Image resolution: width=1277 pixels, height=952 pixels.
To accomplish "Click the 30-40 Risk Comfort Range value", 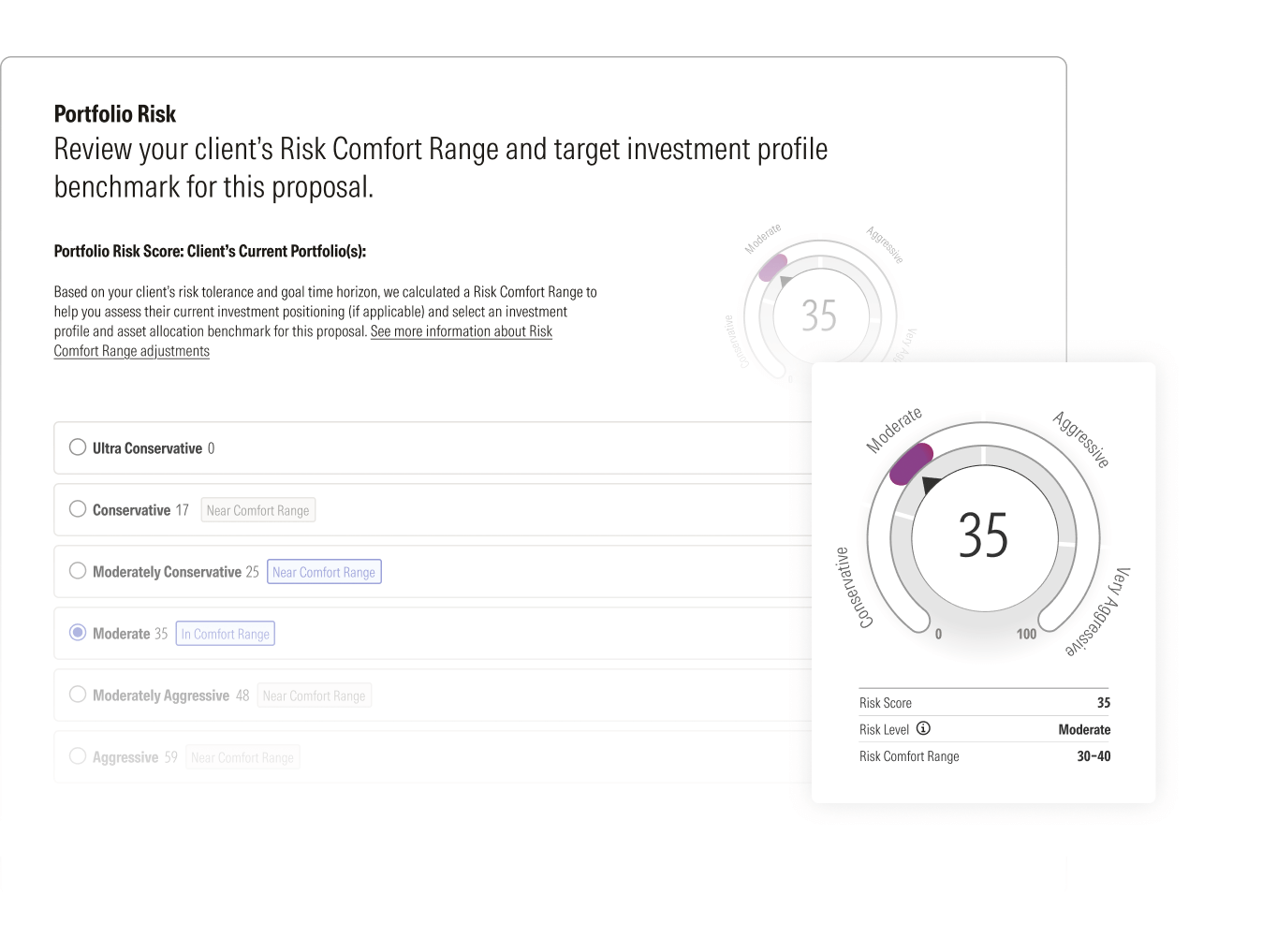I will pyautogui.click(x=1093, y=756).
